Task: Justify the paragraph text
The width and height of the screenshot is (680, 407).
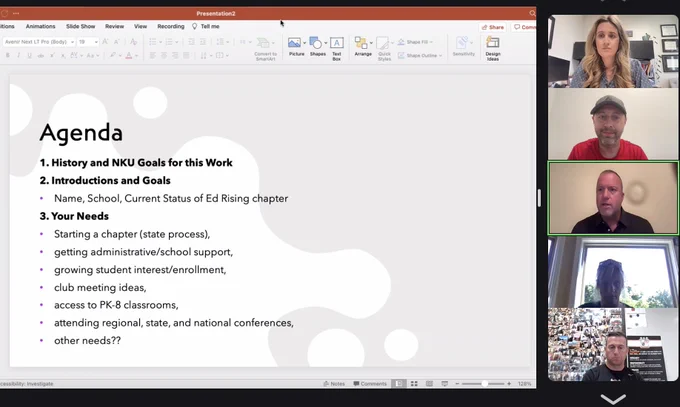Action: [x=186, y=55]
